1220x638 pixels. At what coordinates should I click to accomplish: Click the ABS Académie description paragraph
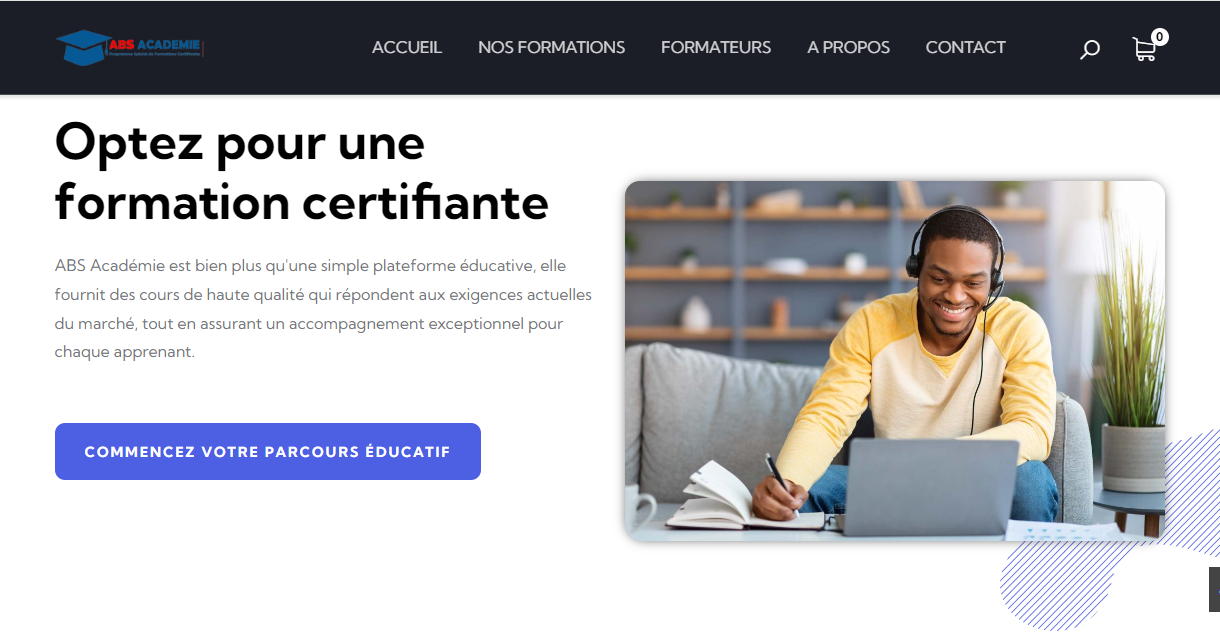323,309
